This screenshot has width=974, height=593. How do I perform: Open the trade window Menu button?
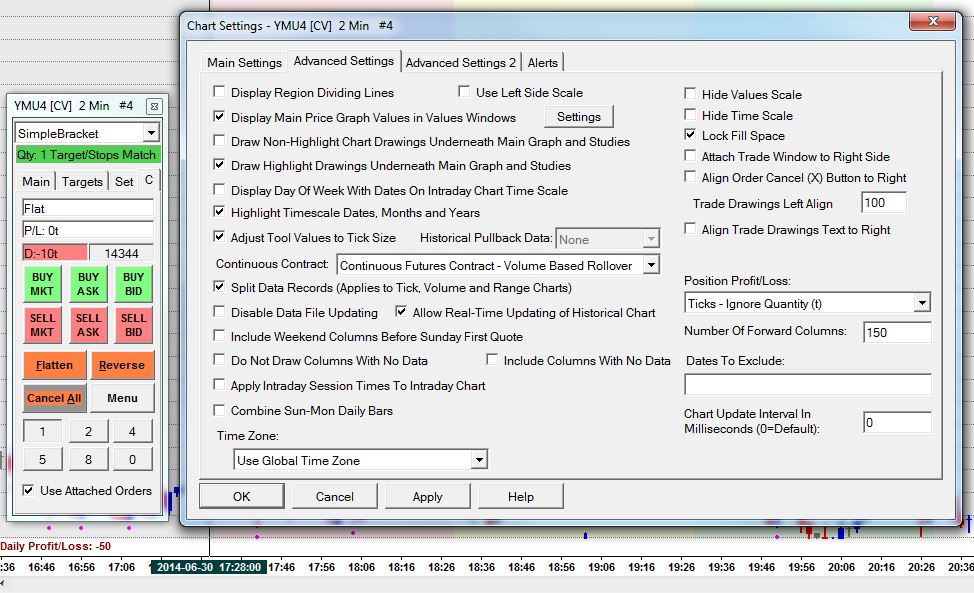pos(122,398)
